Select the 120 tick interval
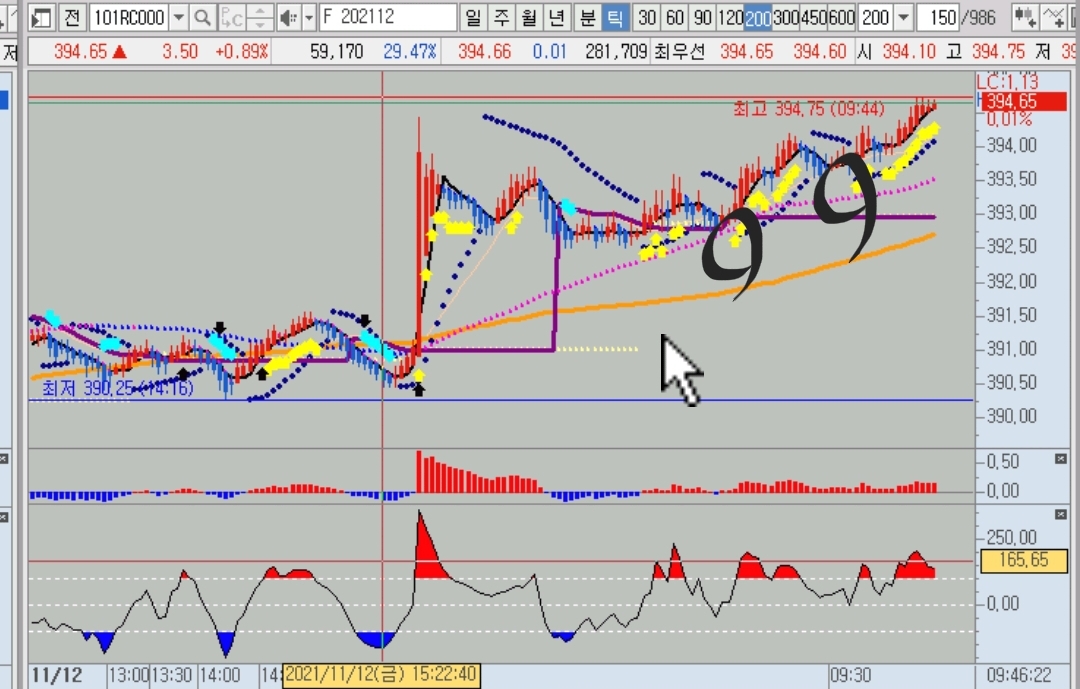Viewport: 1080px width, 689px height. [x=730, y=17]
